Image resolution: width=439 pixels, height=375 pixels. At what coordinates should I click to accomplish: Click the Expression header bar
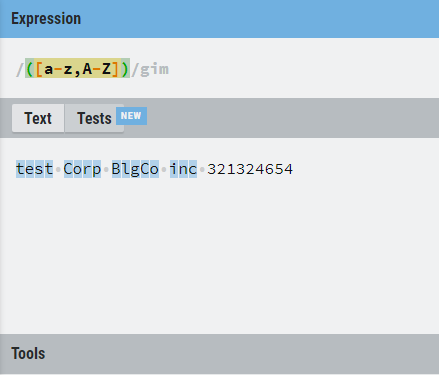(x=219, y=19)
